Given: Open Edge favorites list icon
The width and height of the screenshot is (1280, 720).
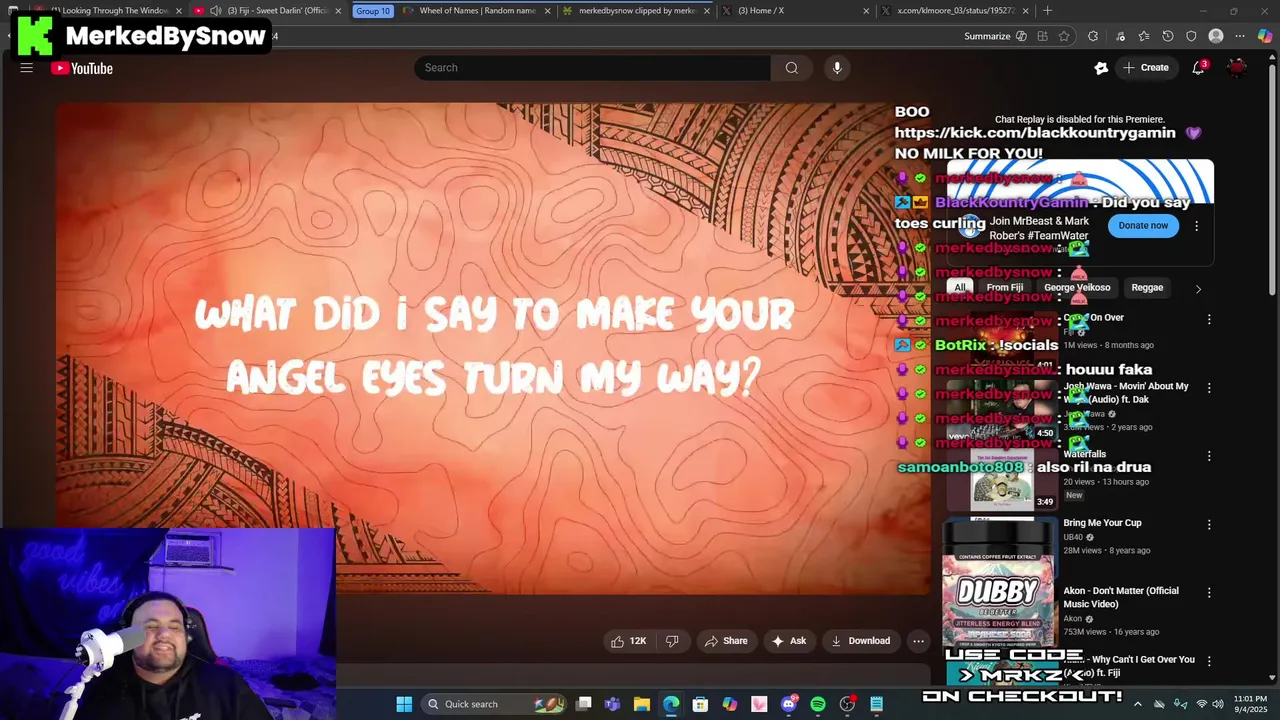Looking at the screenshot, I should point(1144,36).
